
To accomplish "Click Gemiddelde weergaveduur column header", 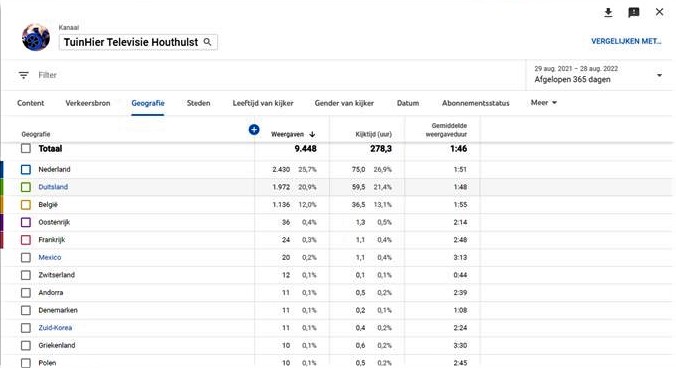I will pos(446,130).
